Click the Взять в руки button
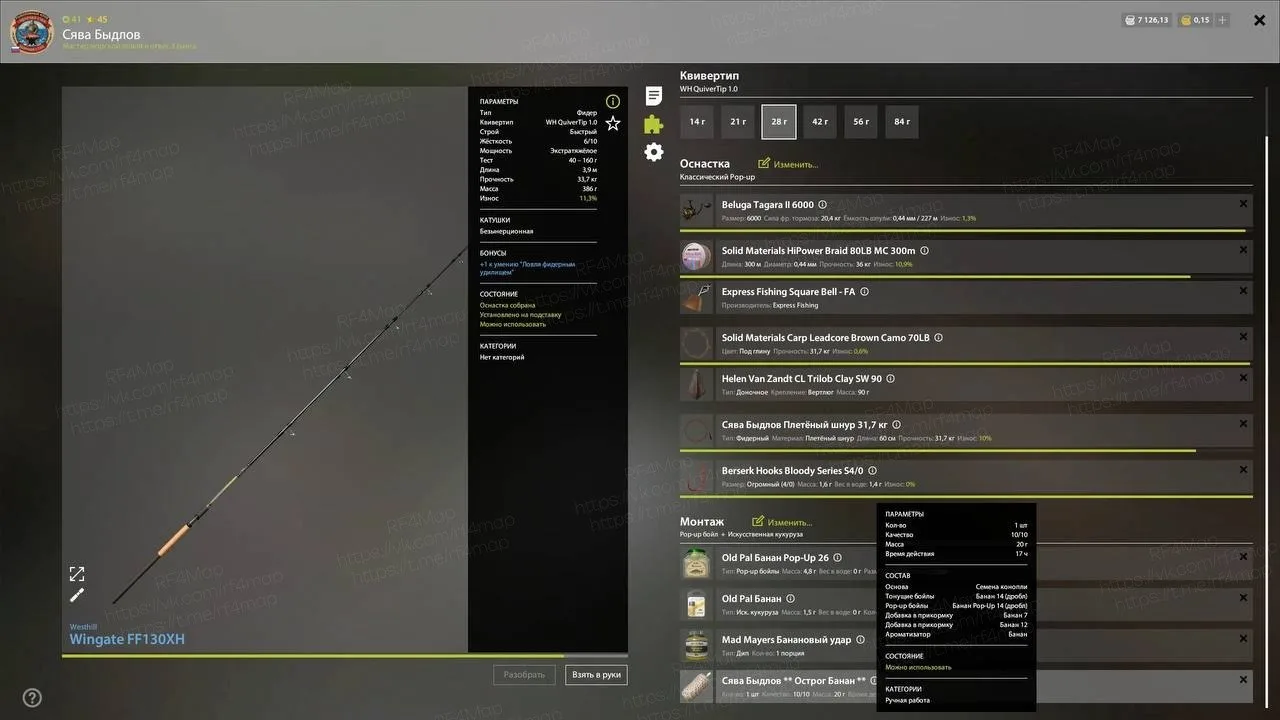Image resolution: width=1280 pixels, height=720 pixels. pyautogui.click(x=596, y=675)
